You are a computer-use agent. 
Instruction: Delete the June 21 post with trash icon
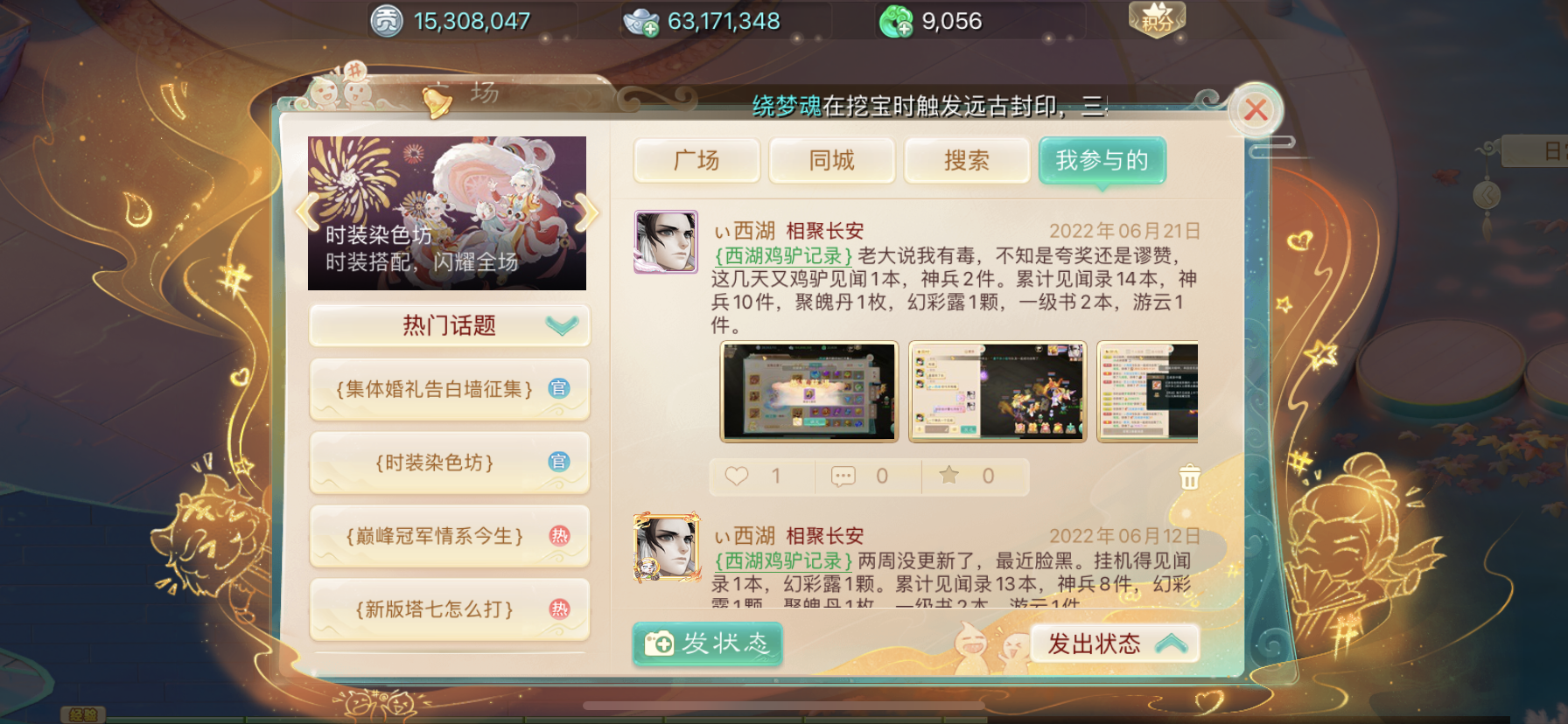(1189, 477)
